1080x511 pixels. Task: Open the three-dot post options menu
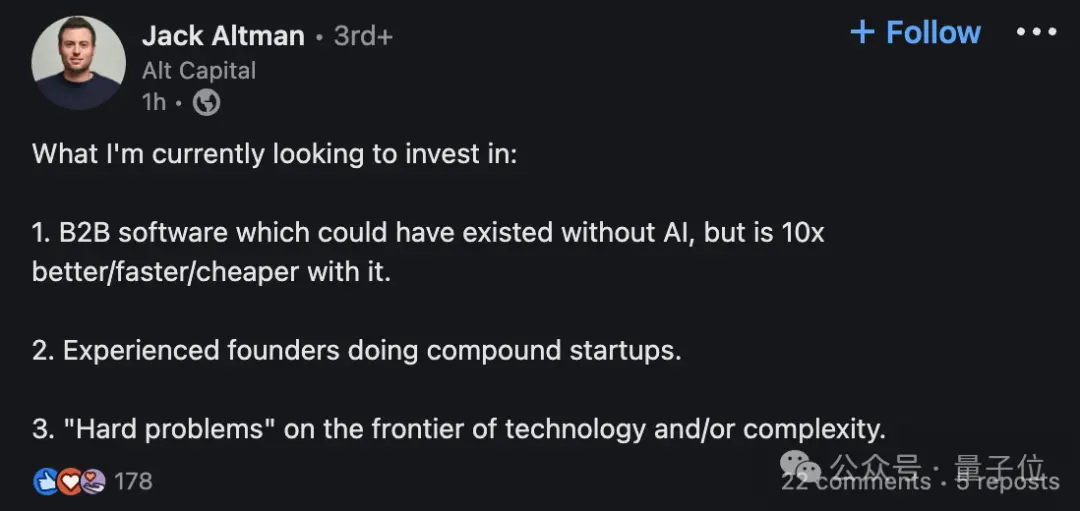[1037, 32]
